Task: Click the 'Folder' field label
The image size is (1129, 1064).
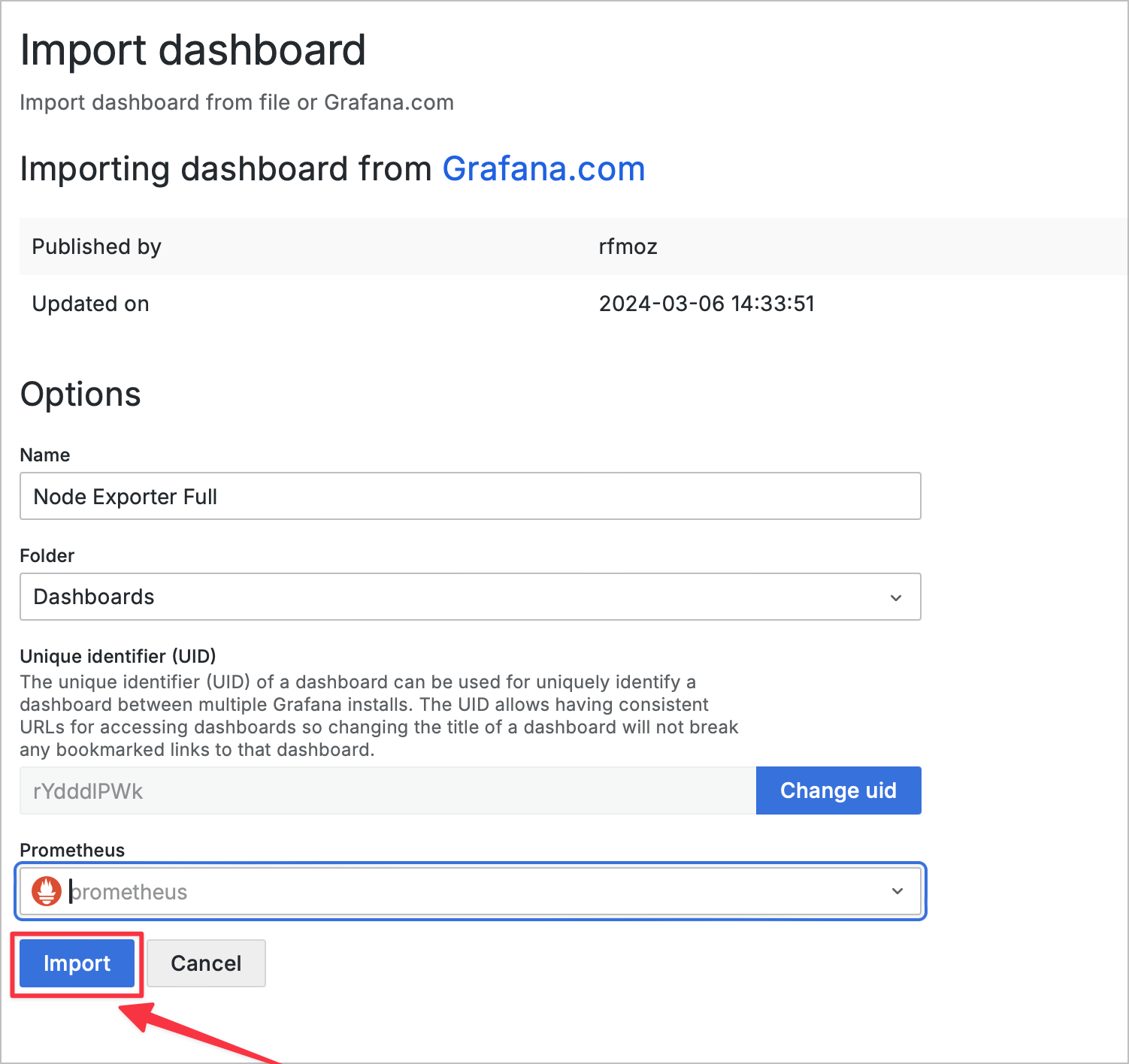Action: (x=47, y=555)
